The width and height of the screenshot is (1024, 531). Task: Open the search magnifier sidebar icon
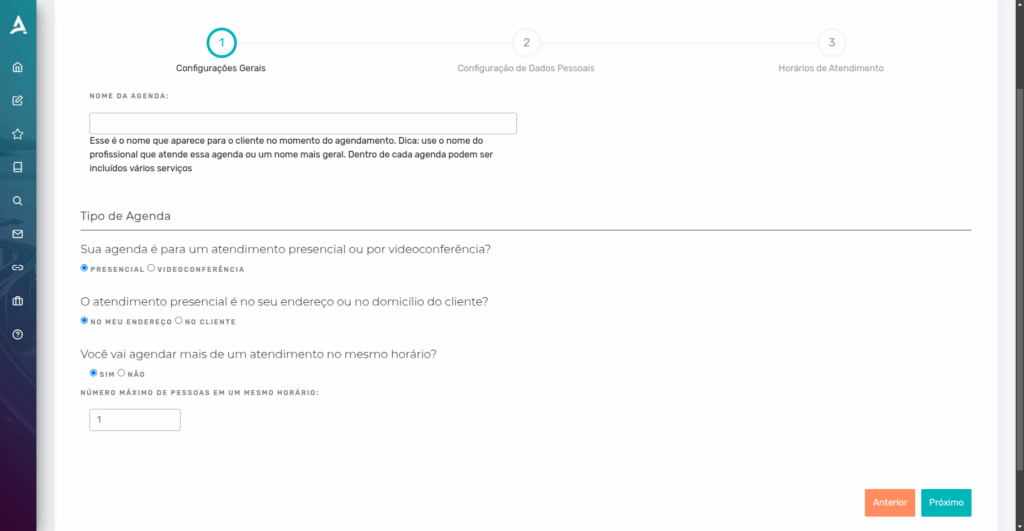coord(18,201)
